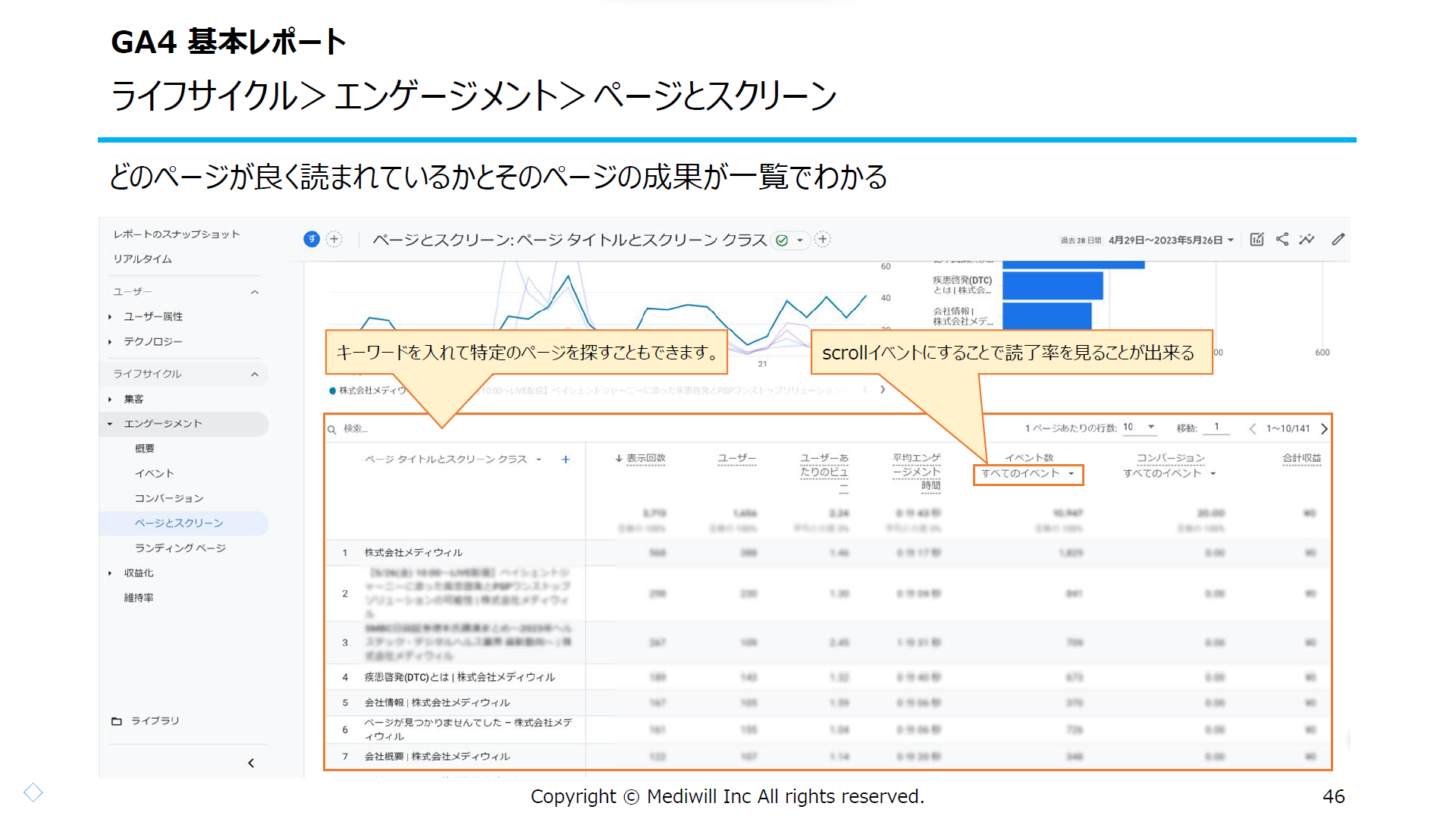This screenshot has width=1456, height=819.
Task: Select row 会社概要 | 株式会社メディウィル
Action: [437, 757]
